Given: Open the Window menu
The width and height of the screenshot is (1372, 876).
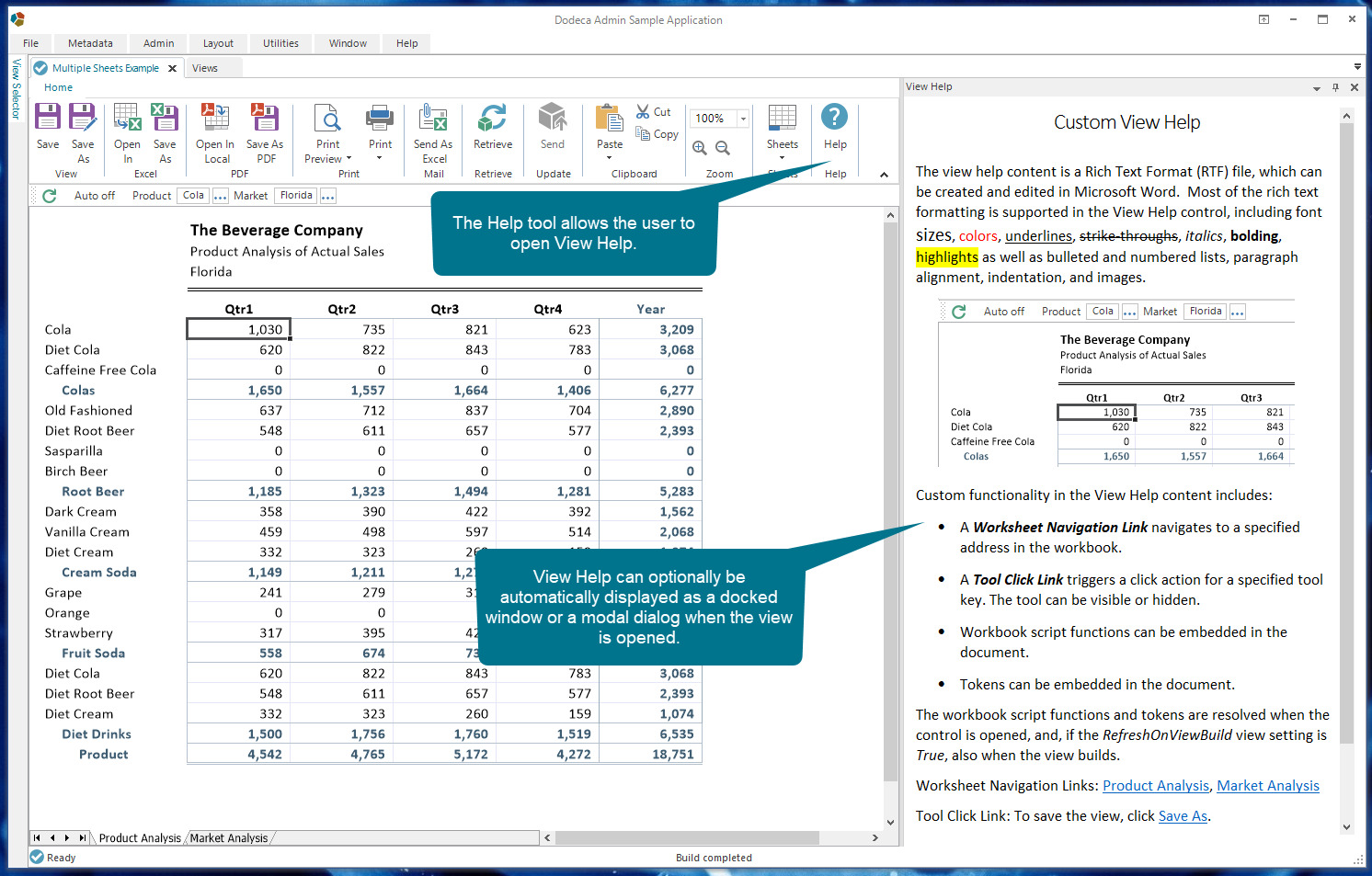Looking at the screenshot, I should 348,43.
